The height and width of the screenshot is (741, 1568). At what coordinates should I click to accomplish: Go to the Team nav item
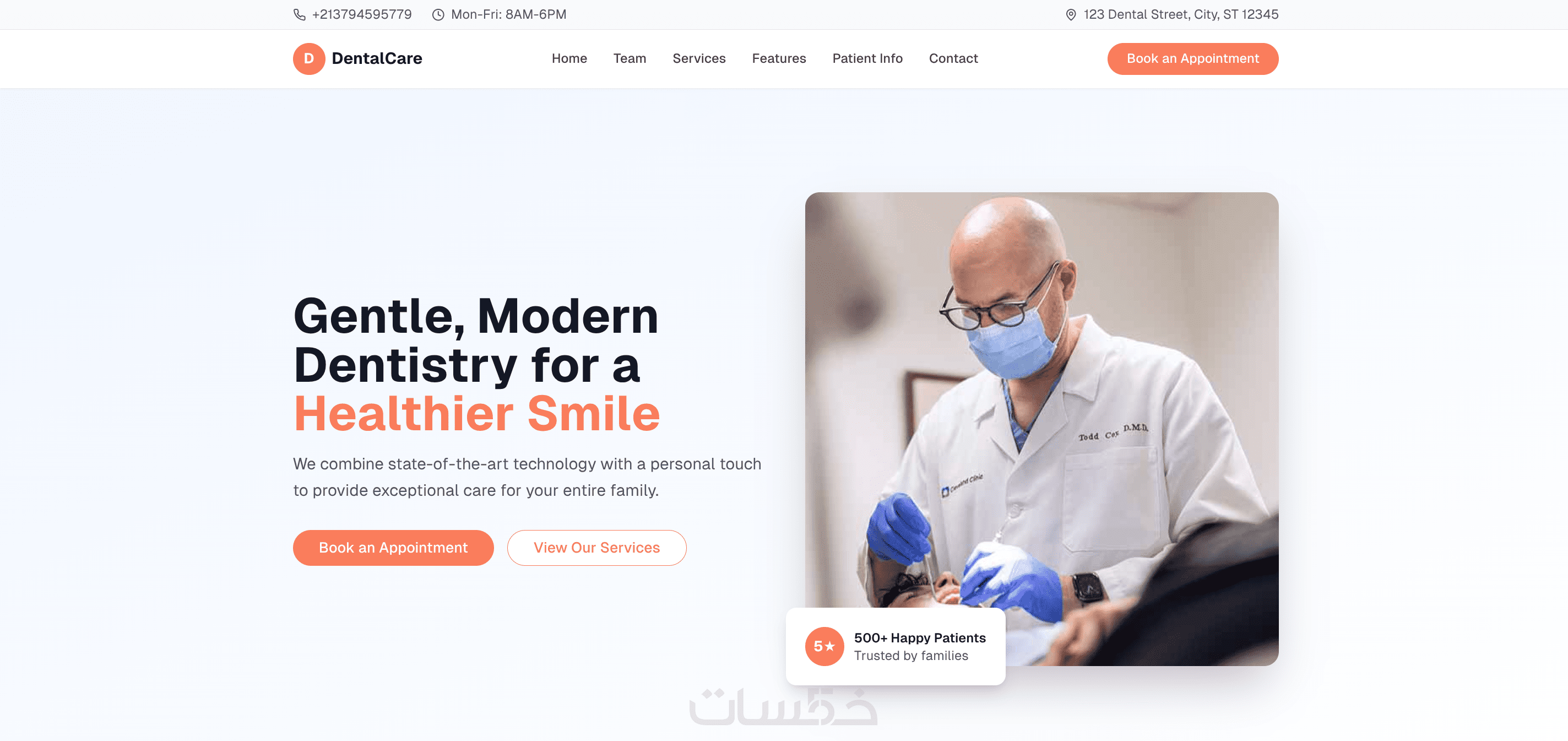point(630,58)
